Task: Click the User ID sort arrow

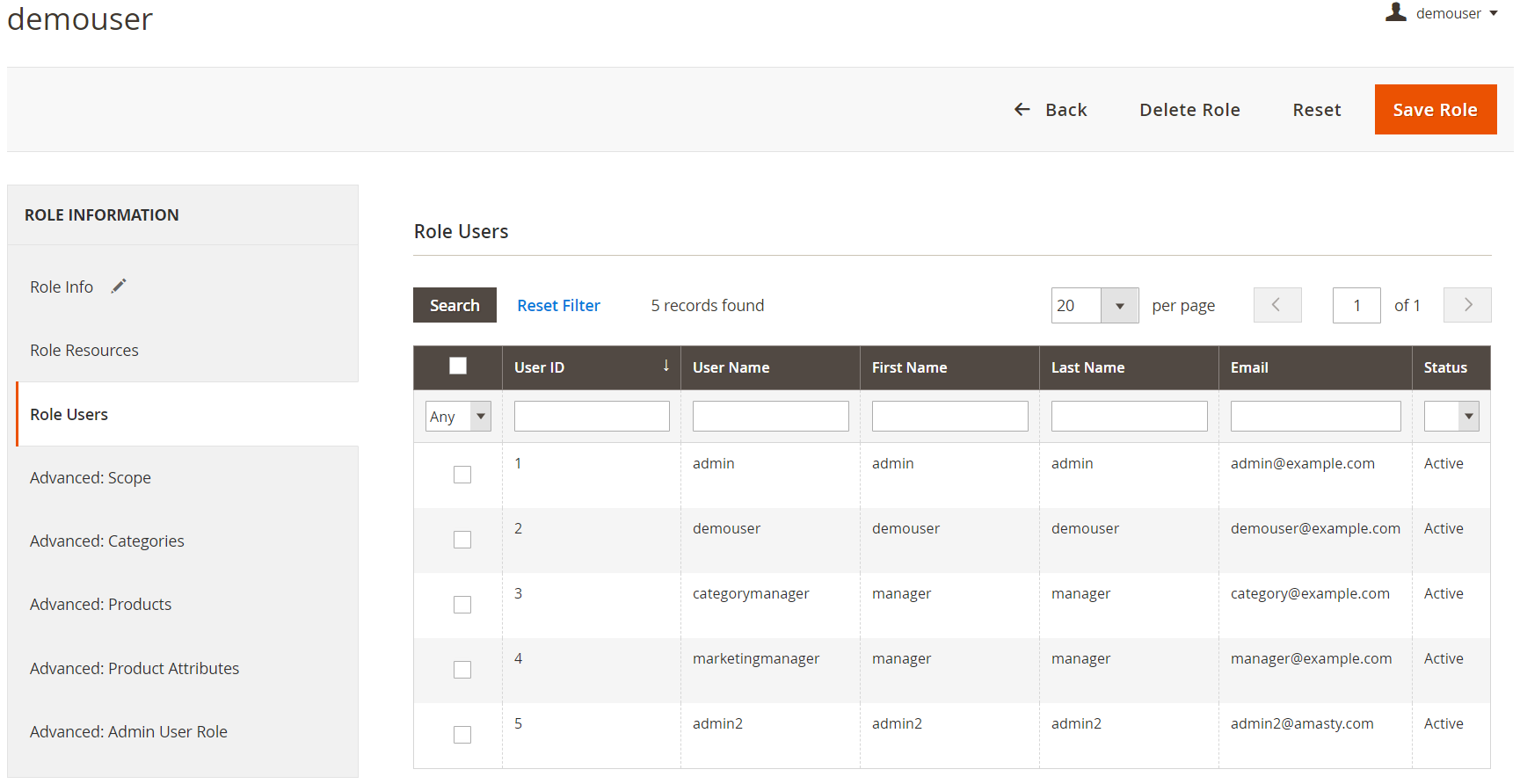Action: click(x=665, y=367)
